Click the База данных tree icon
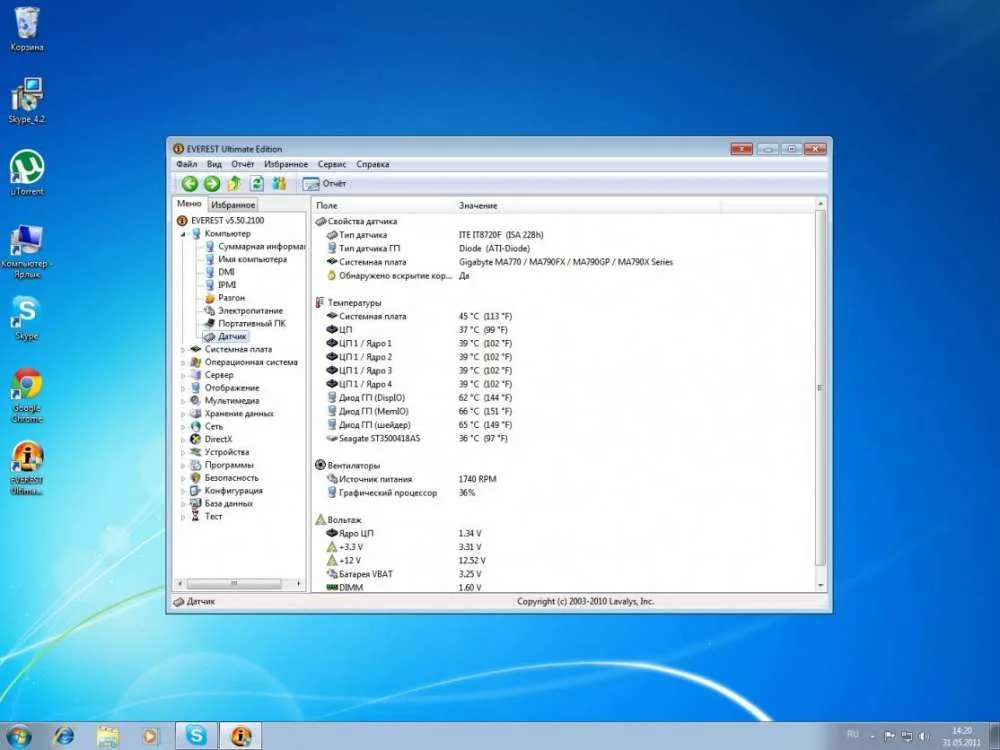The height and width of the screenshot is (750, 1000). click(196, 503)
